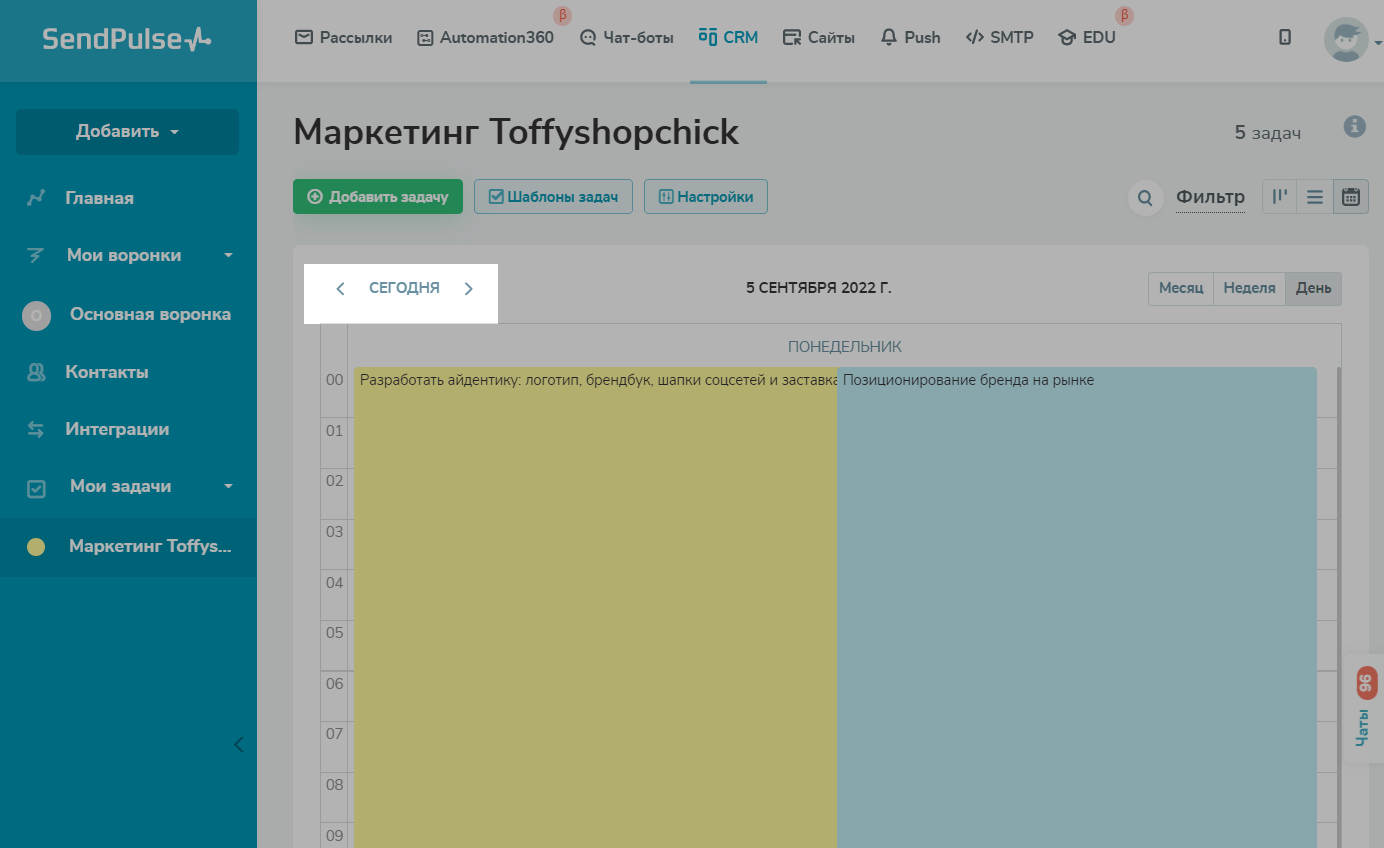Click the search magnifier icon
Screen dimensions: 1384x848
pyautogui.click(x=1145, y=197)
